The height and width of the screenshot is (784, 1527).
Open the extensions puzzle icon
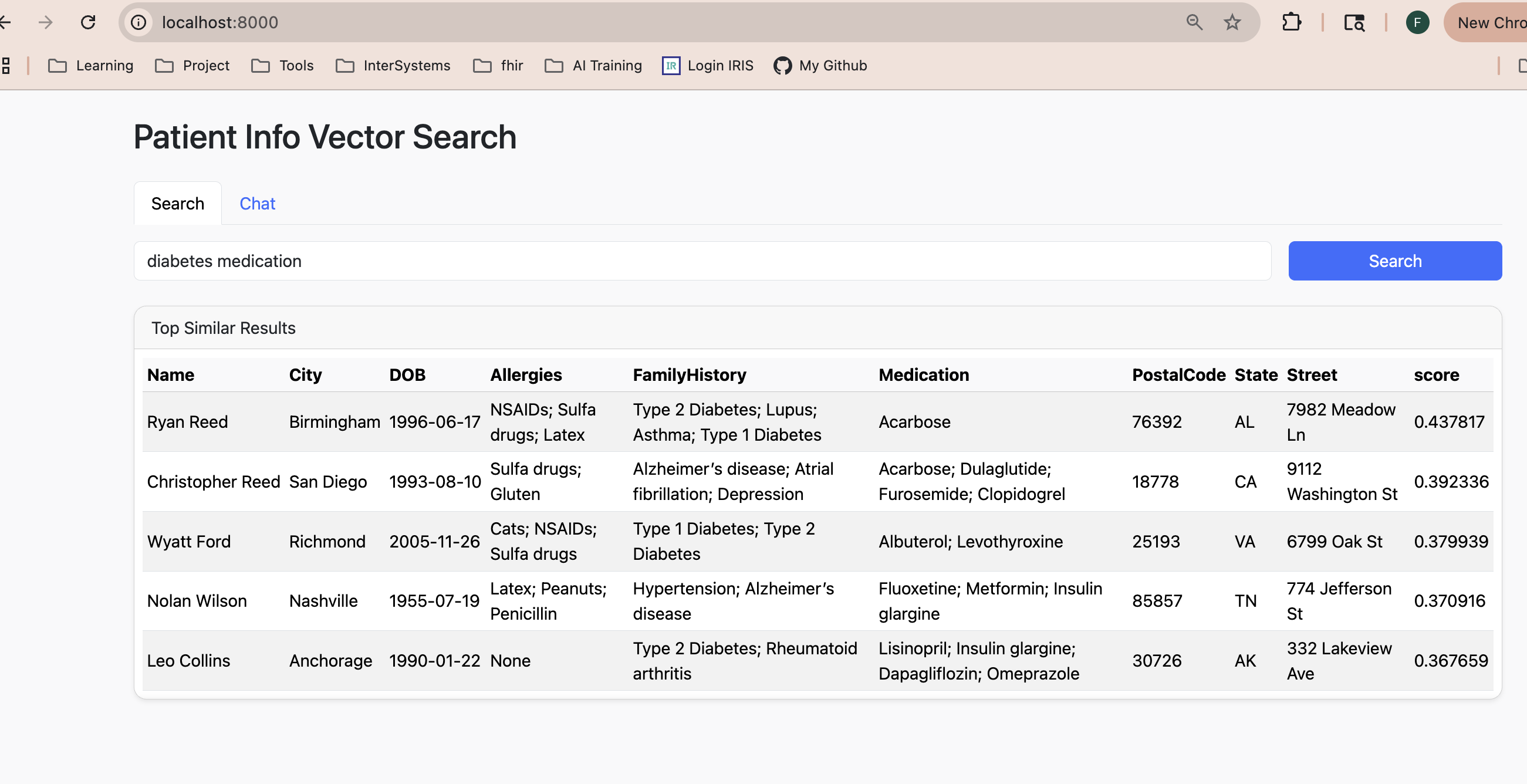pyautogui.click(x=1291, y=22)
